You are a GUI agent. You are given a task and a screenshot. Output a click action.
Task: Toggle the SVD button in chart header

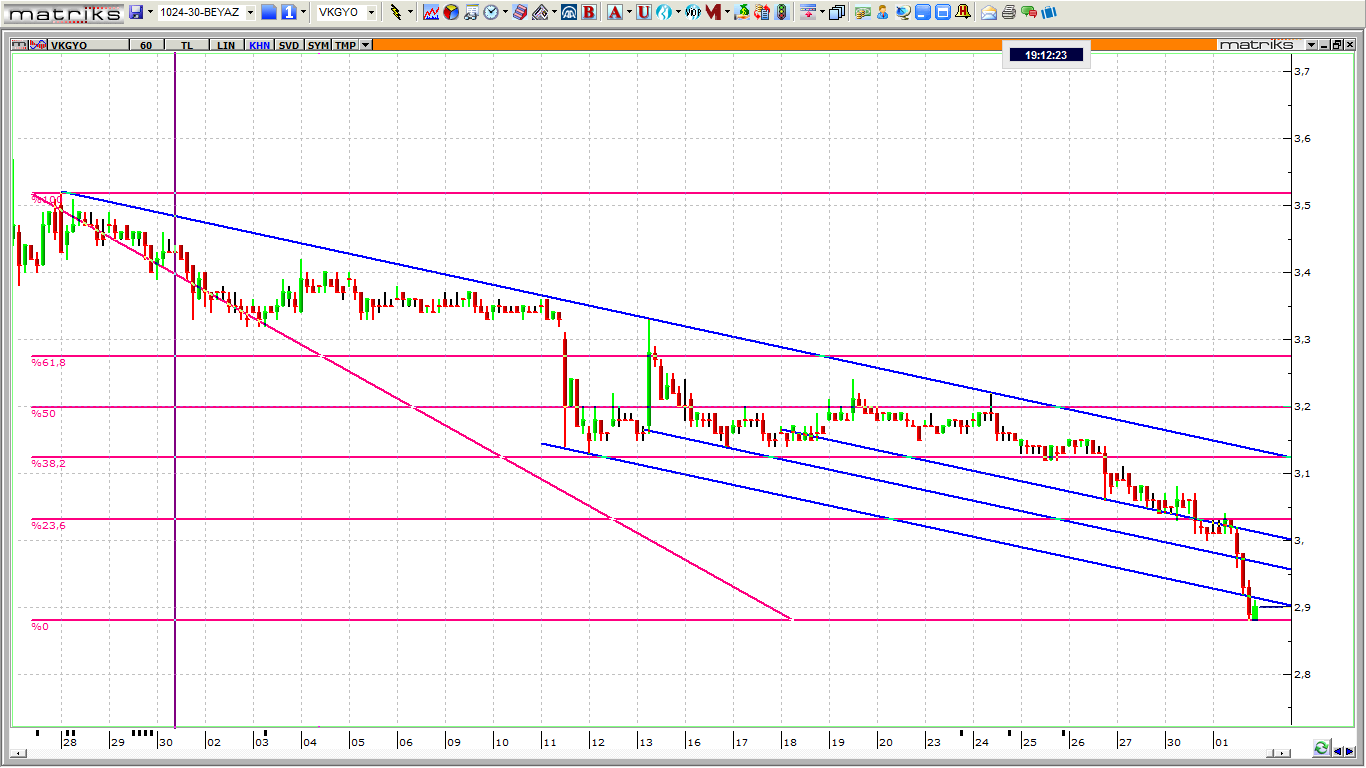pos(289,45)
